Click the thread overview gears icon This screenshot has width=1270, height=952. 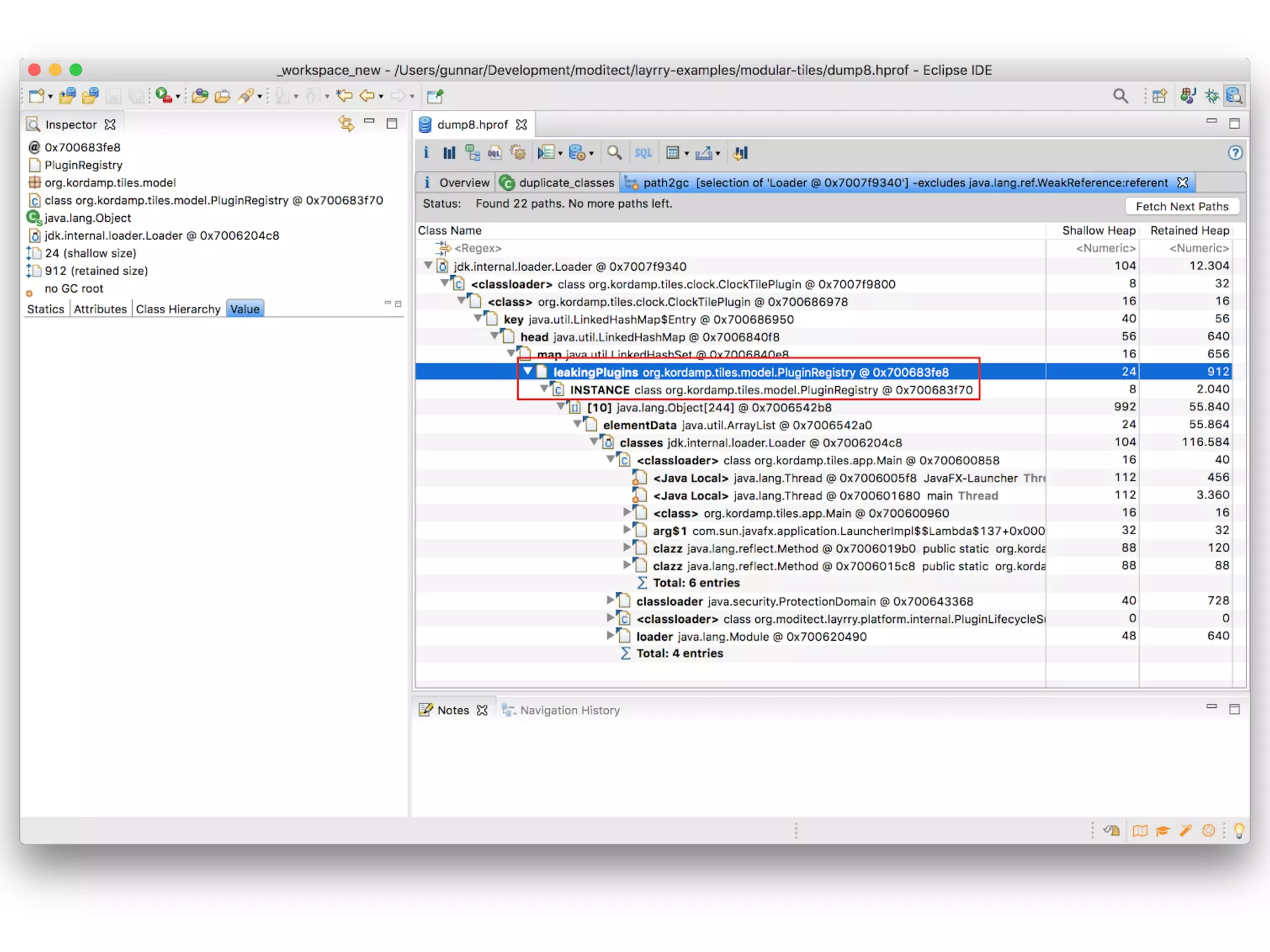click(x=518, y=153)
